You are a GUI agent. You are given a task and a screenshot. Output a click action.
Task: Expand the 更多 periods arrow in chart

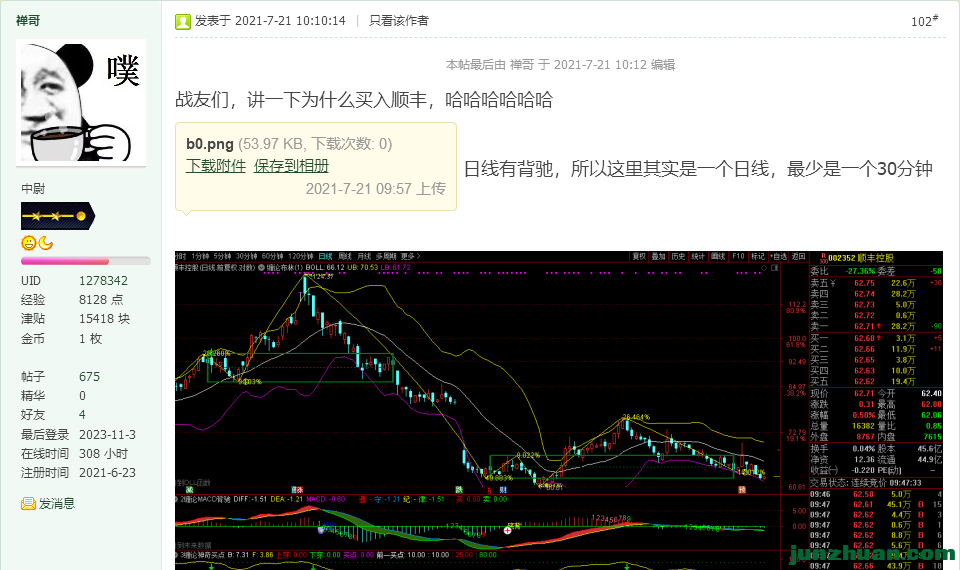click(x=411, y=256)
